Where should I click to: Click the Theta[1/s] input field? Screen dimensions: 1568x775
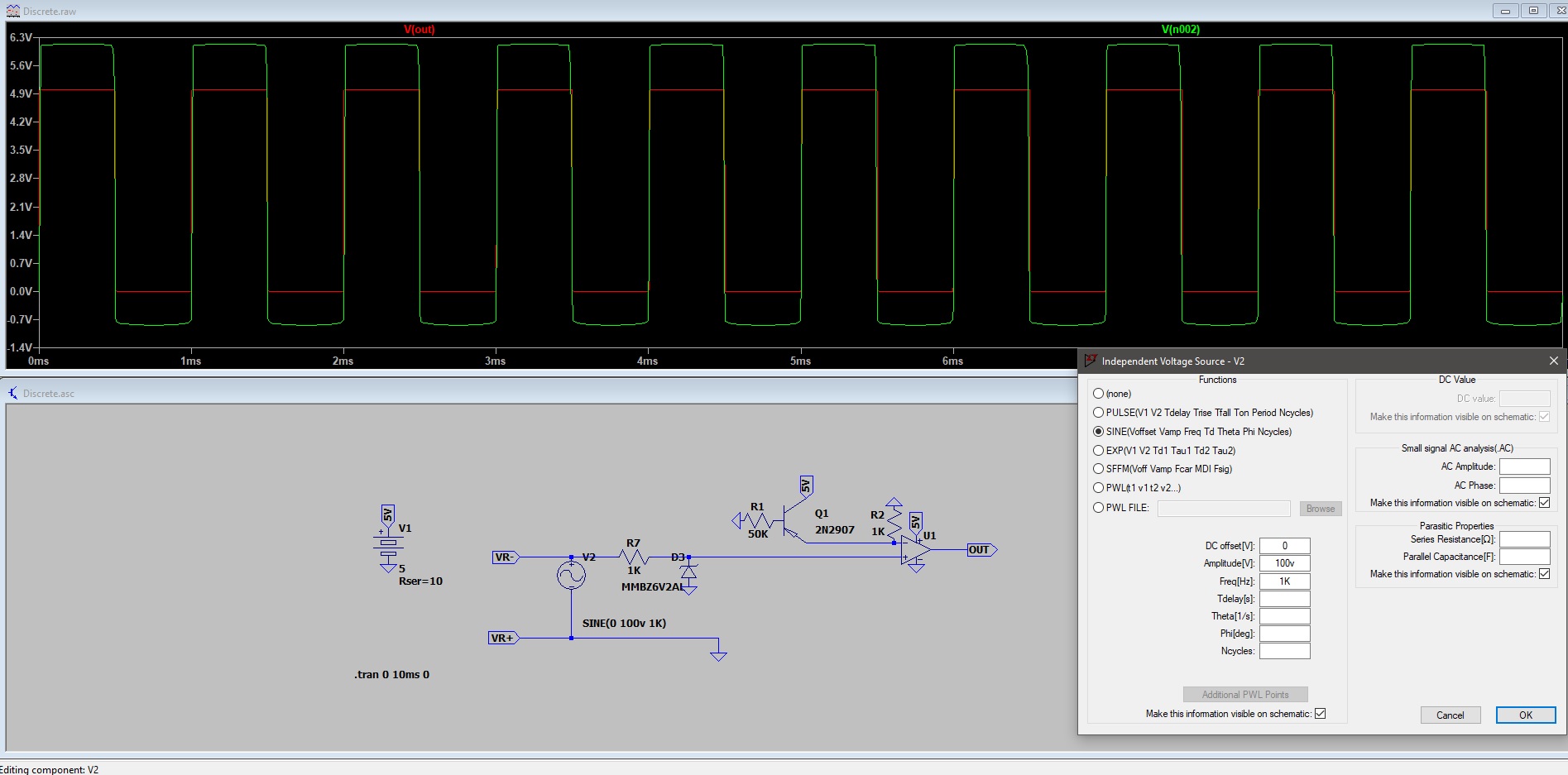(1285, 616)
